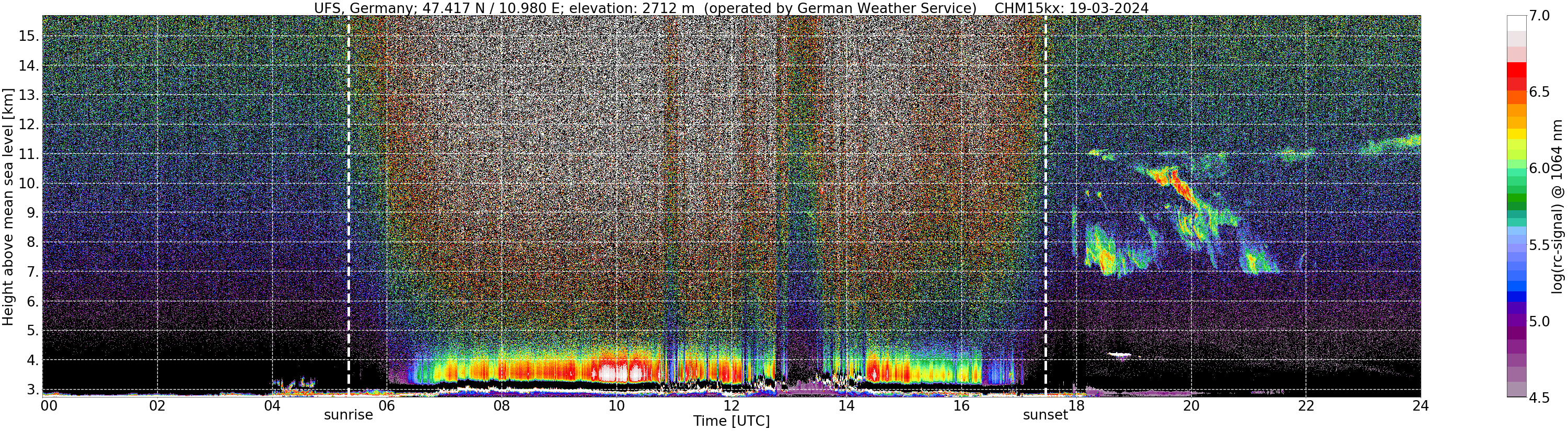Viewport: 1568px width, 431px height.
Task: Click the 8. height tick label
Action: 33,243
